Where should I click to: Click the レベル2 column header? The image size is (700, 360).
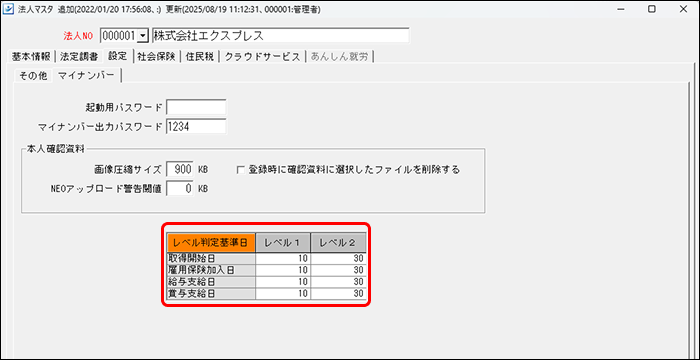[339, 243]
